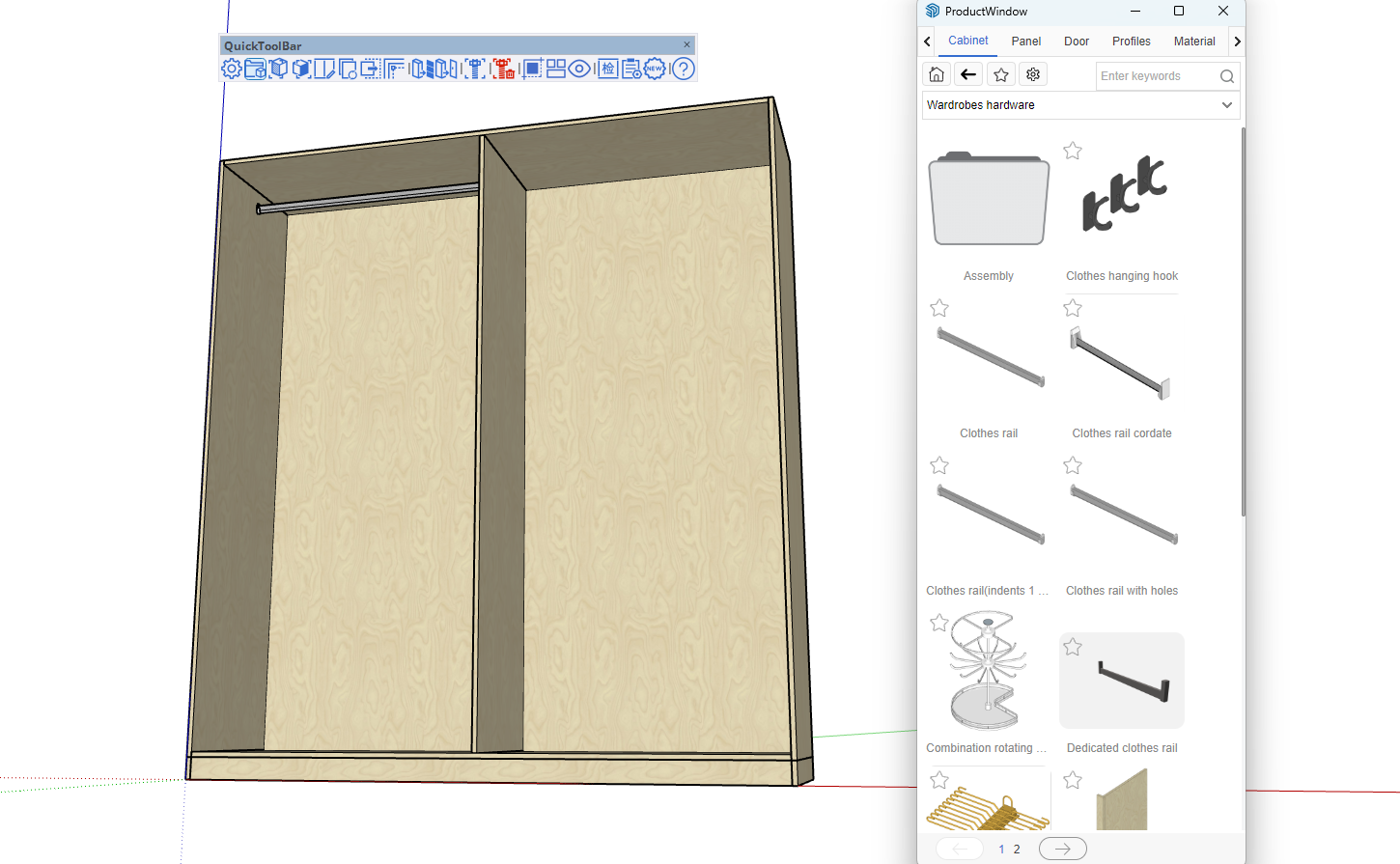Viewport: 1400px width, 864px height.
Task: Click the Enter keywords search field
Action: tap(1157, 76)
